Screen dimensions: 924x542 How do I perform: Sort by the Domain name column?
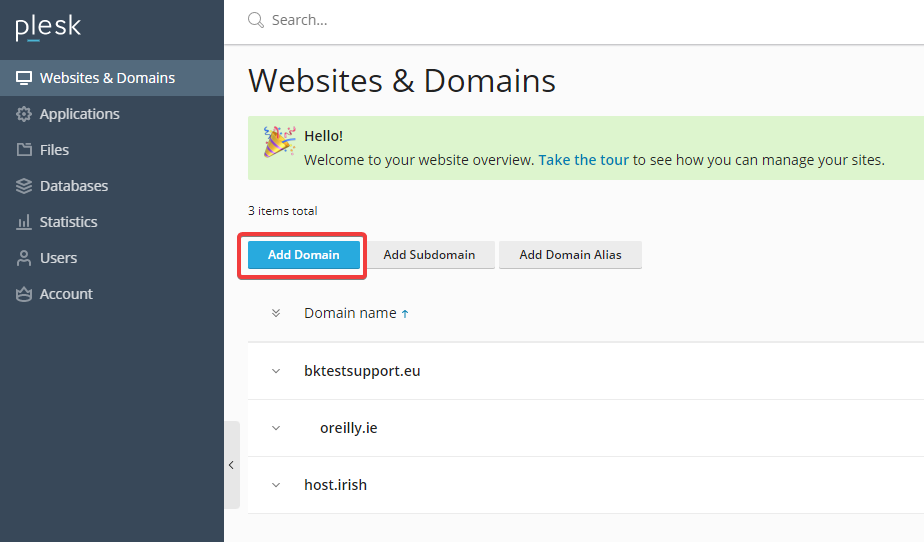click(350, 313)
